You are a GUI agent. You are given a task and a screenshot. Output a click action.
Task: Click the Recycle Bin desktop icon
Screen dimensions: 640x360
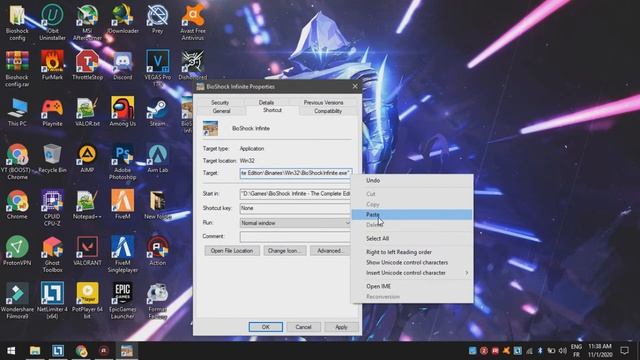pyautogui.click(x=52, y=158)
